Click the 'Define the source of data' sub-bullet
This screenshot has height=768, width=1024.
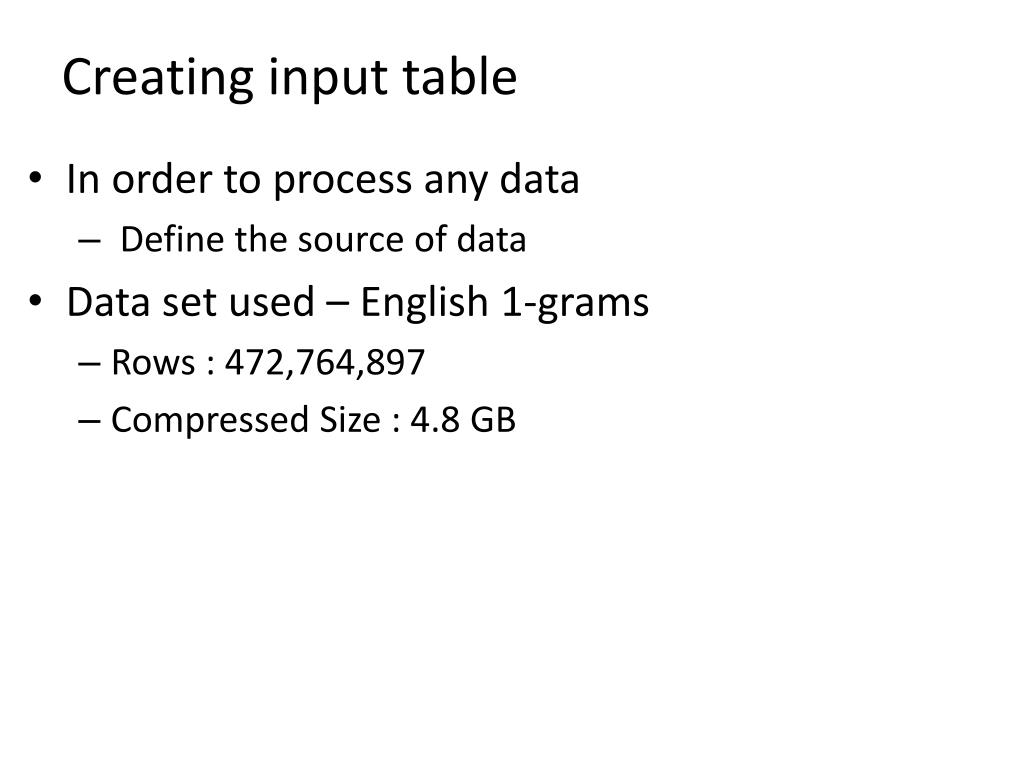point(323,239)
